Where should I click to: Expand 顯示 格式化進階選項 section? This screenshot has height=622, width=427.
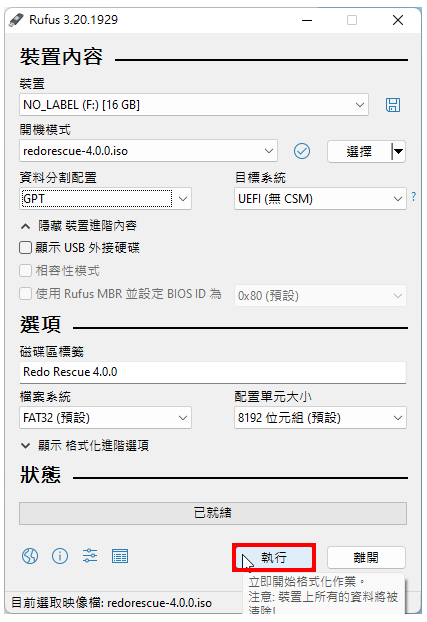click(85, 445)
